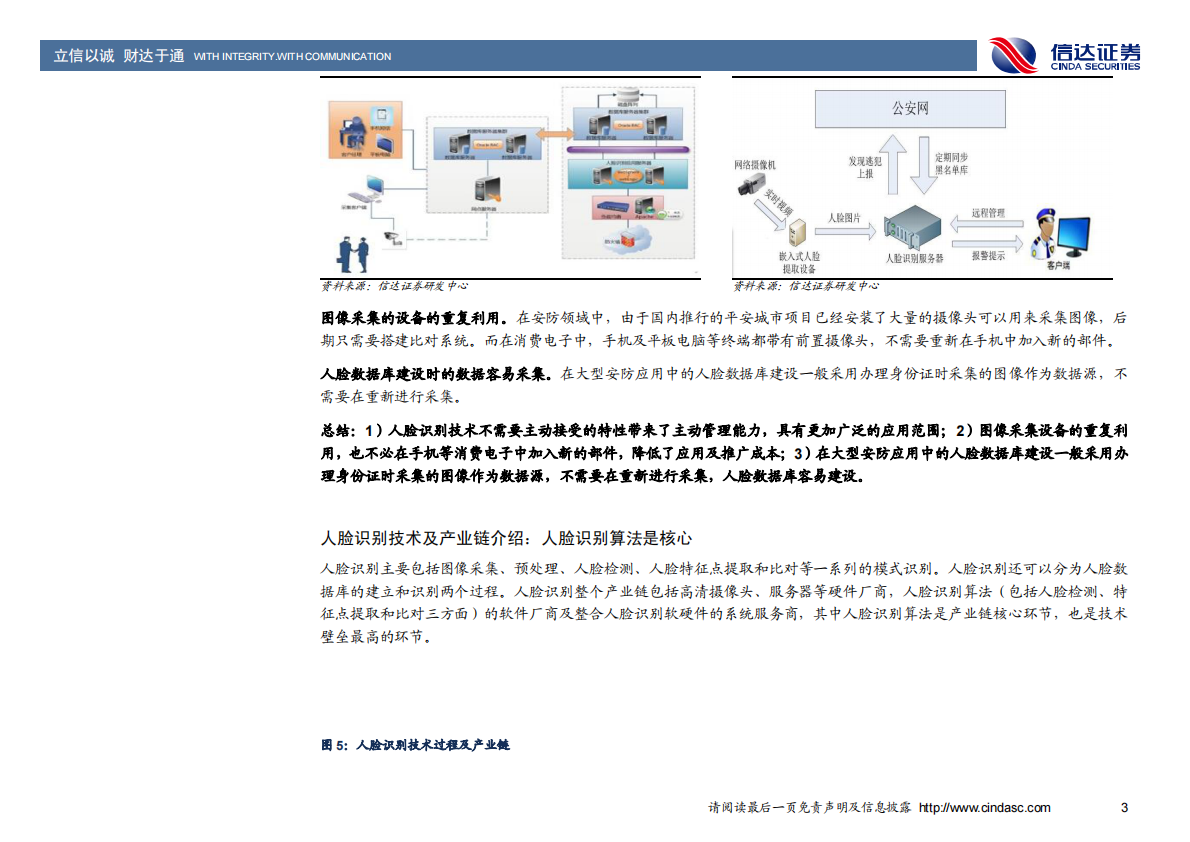Screen dimensions: 1190x842
Task: Select the load balancer switch icon
Action: click(611, 207)
